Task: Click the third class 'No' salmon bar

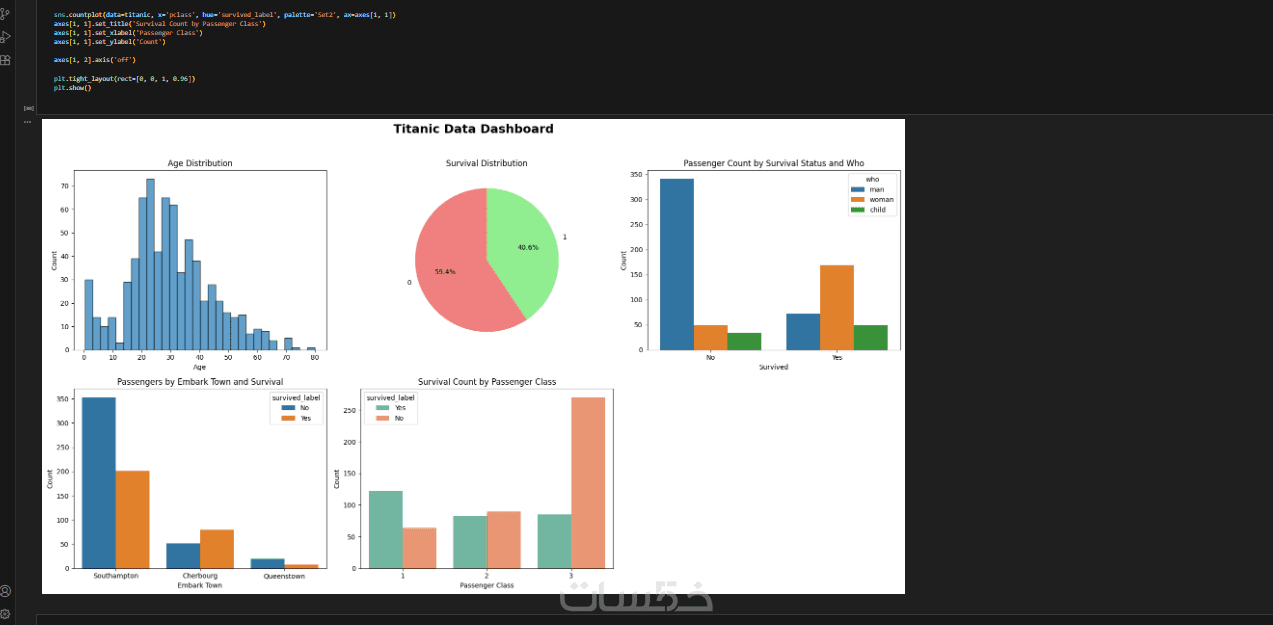Action: coord(588,483)
